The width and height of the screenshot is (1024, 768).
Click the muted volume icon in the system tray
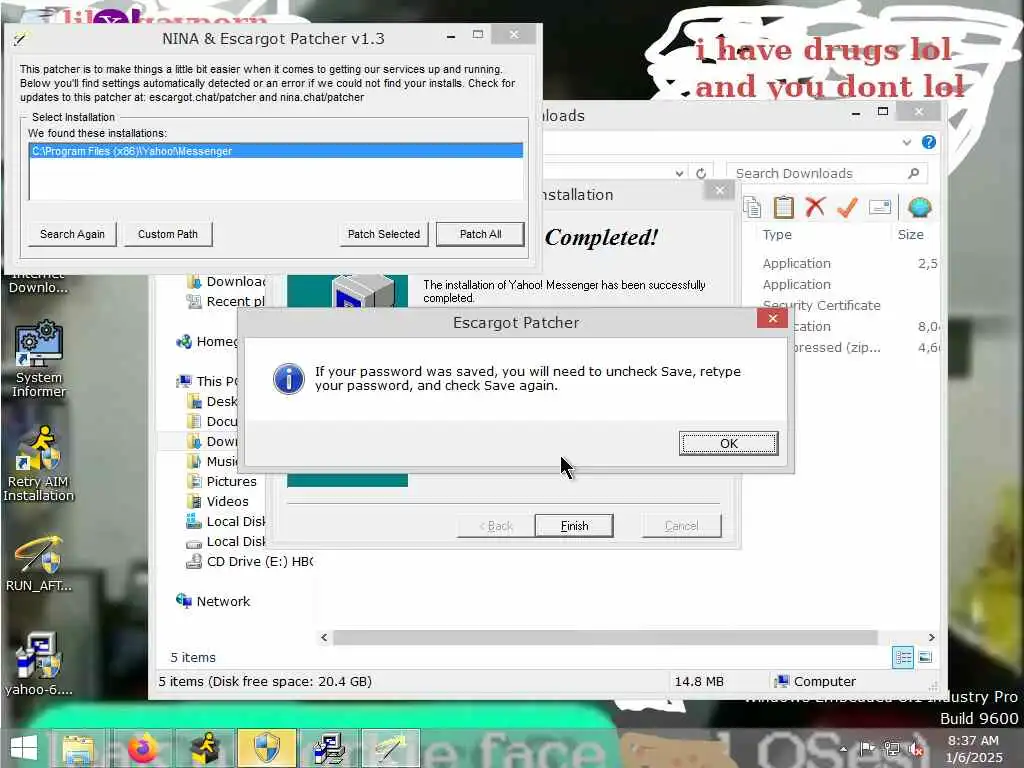[917, 748]
